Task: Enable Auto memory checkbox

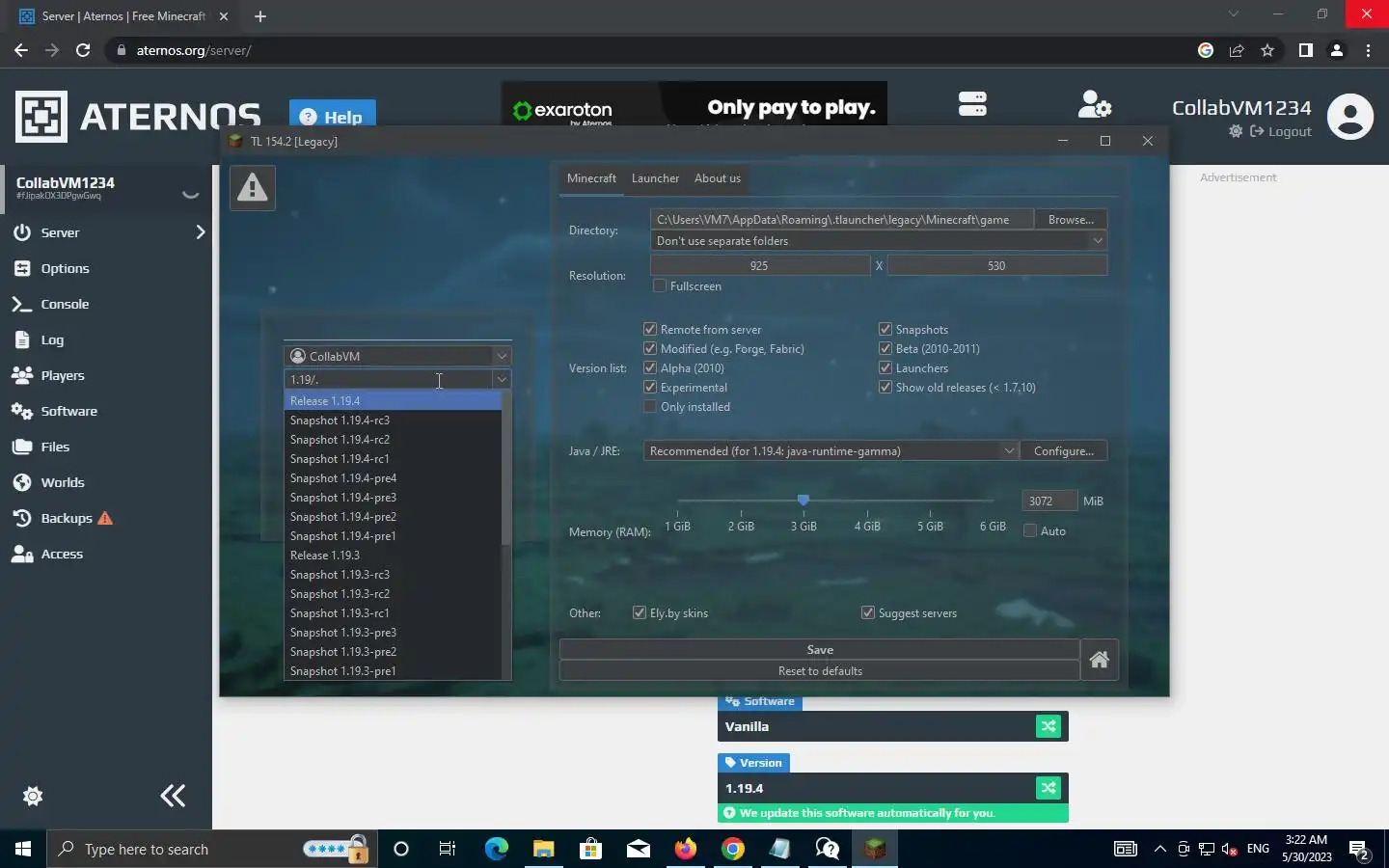Action: 1030,530
